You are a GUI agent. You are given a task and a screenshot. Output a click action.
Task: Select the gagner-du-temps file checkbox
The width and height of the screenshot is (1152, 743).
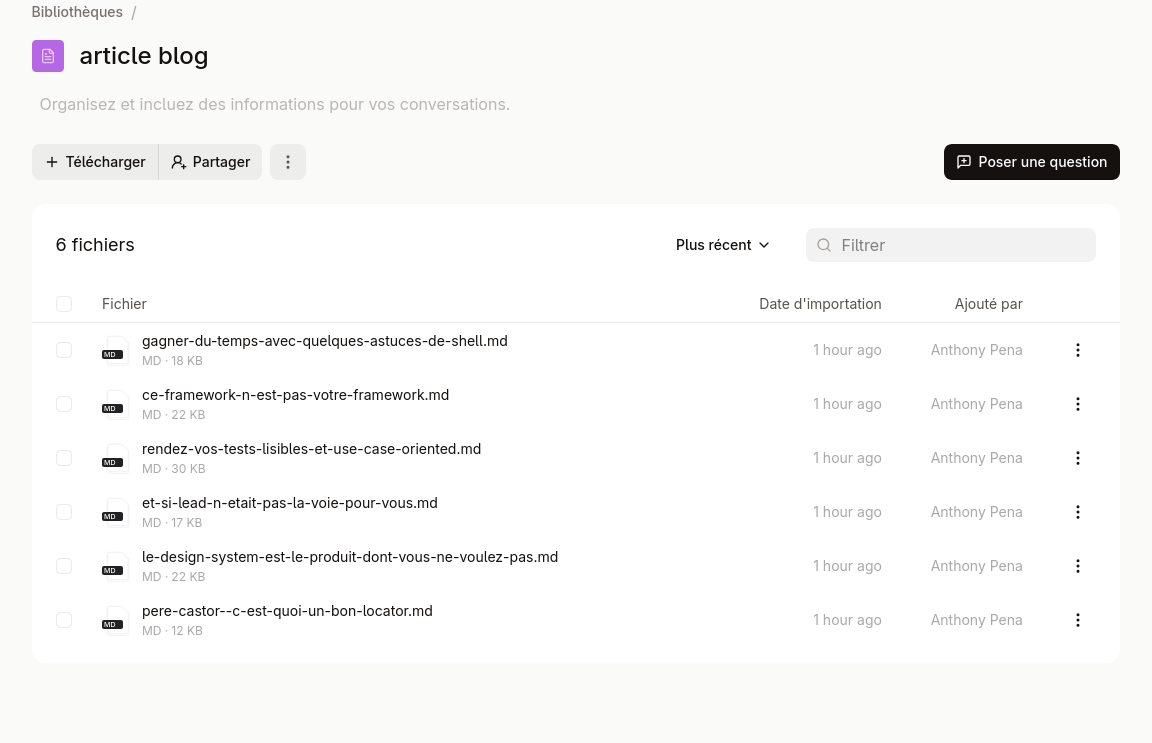click(x=64, y=350)
